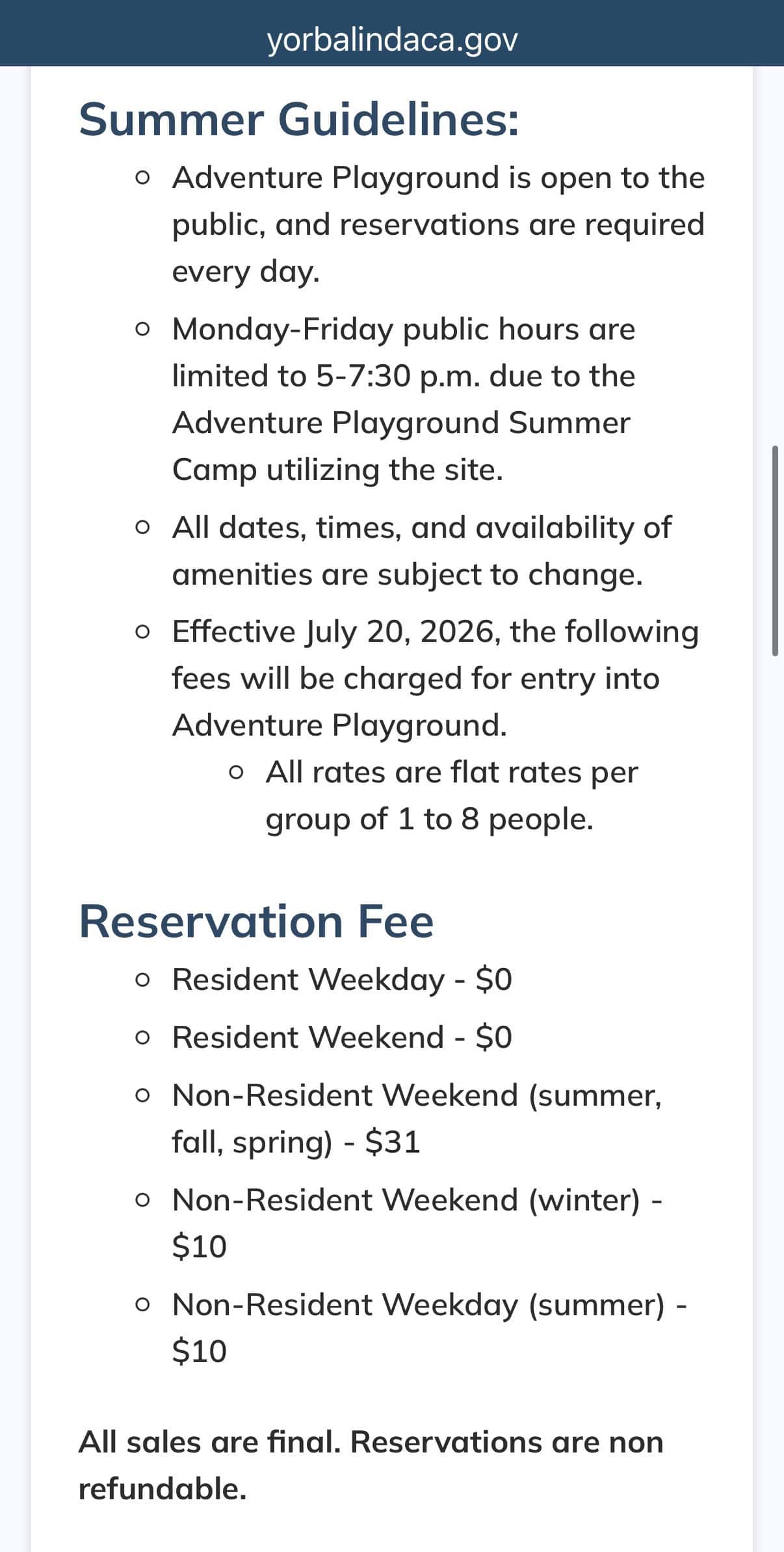Screen dimensions: 784x1552
Task: Select the Resident Weekend - $0 item
Action: pos(342,1037)
